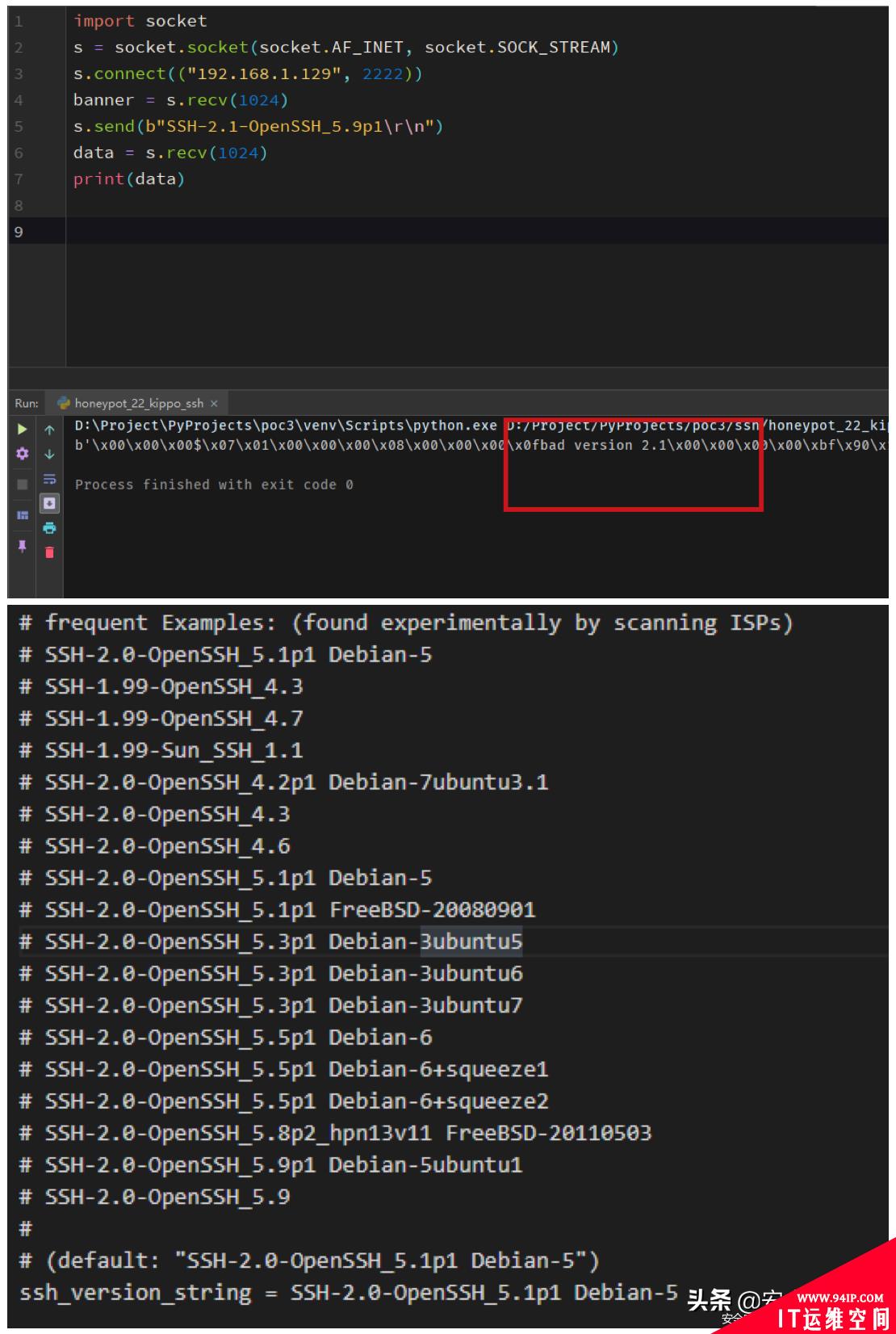Click highlighted 'Debian-3ubuntu5' line
896x1334 pixels.
270,942
